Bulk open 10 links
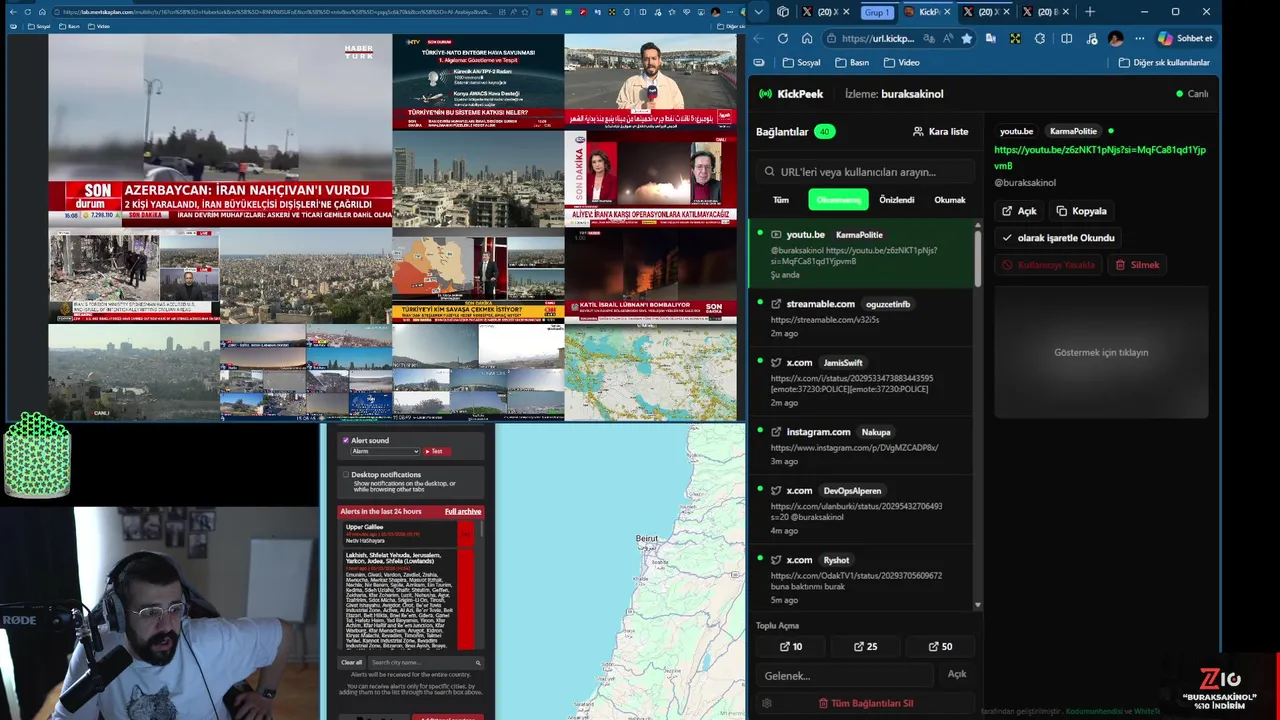The image size is (1280, 720). (791, 646)
